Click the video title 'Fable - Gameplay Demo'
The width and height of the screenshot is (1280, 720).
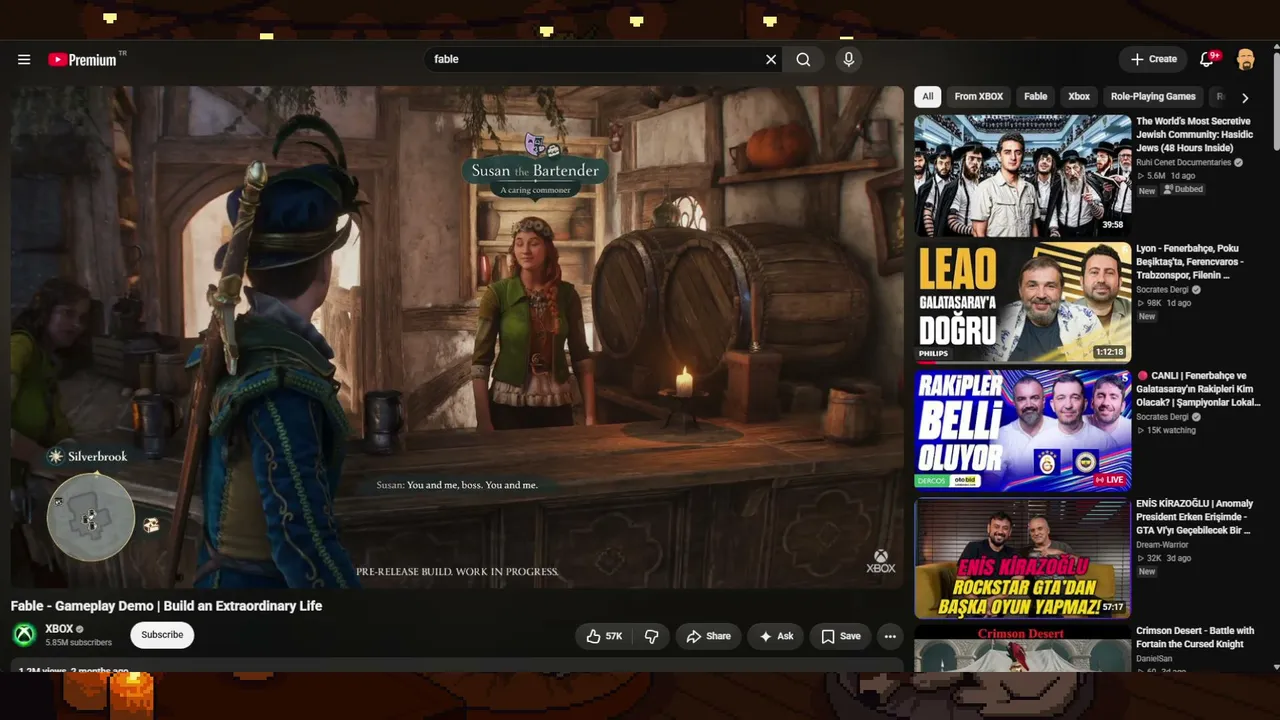coord(166,606)
